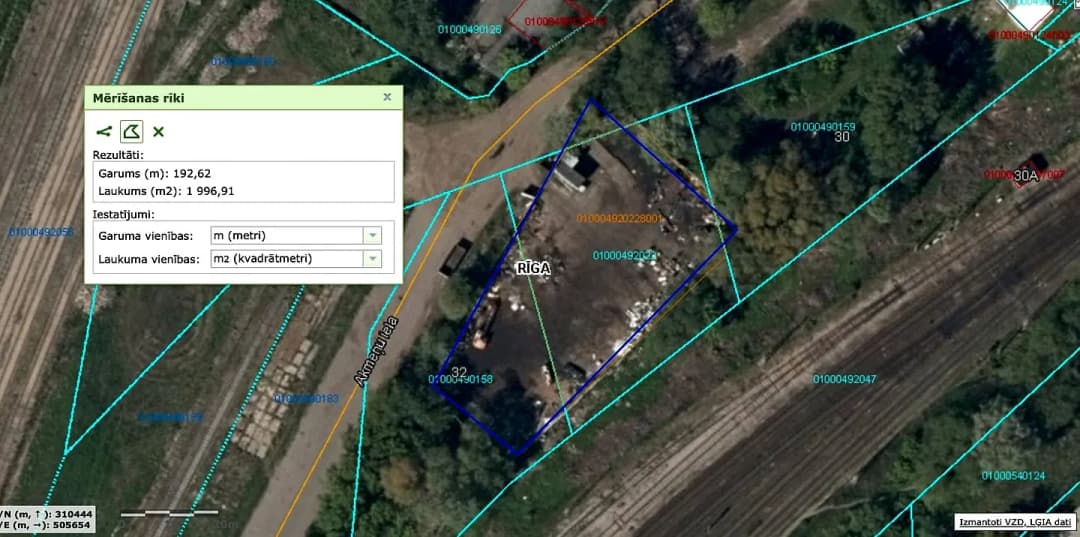Image resolution: width=1080 pixels, height=537 pixels.
Task: Click cadastral label 01000490159 on map
Action: (822, 127)
